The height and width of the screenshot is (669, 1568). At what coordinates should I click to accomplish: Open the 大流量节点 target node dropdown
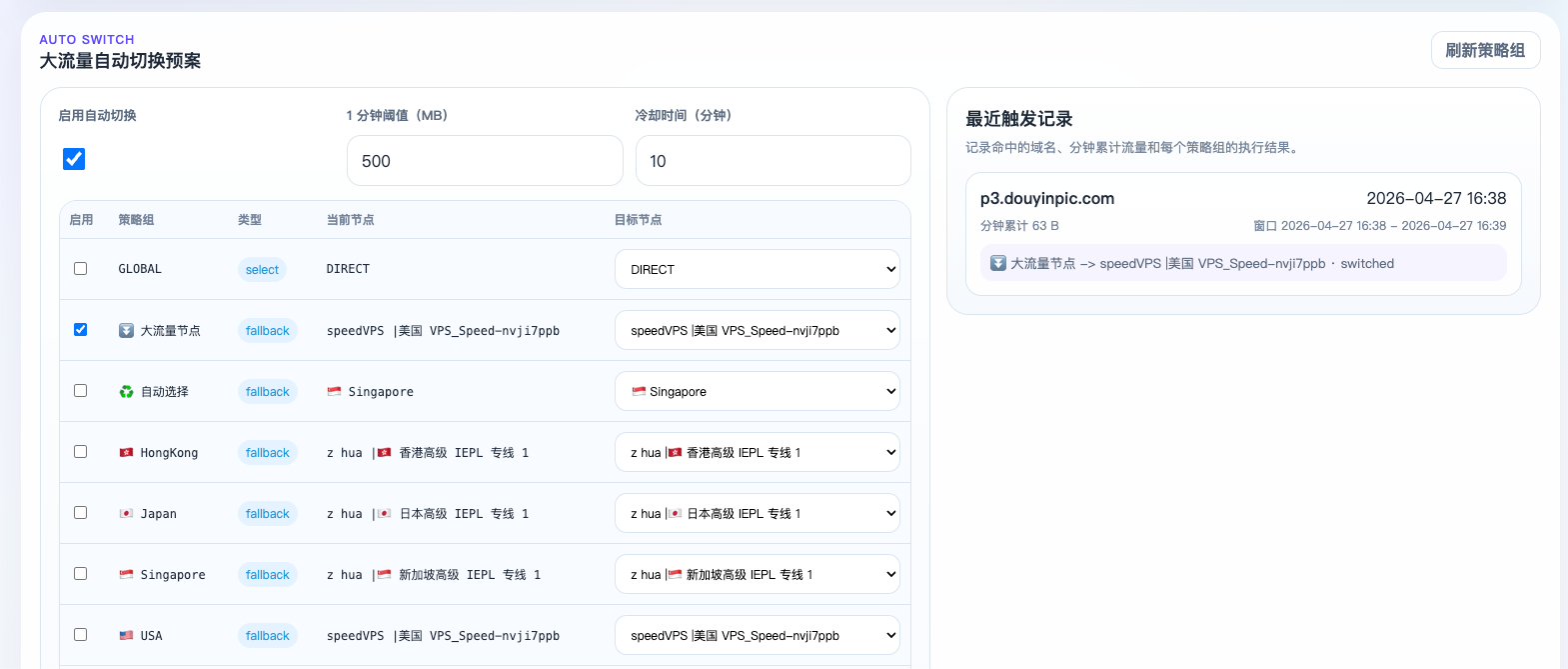pyautogui.click(x=757, y=330)
